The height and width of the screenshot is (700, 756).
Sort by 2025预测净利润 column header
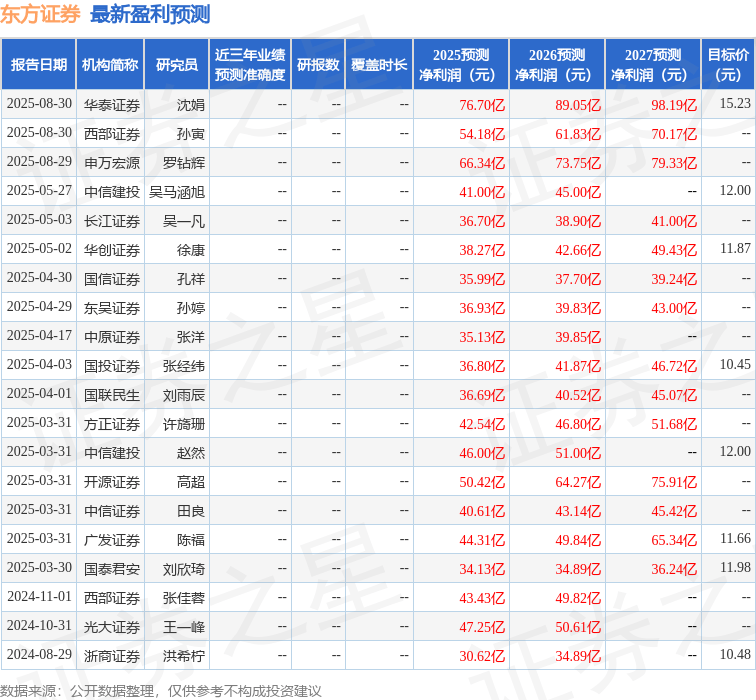coord(461,65)
